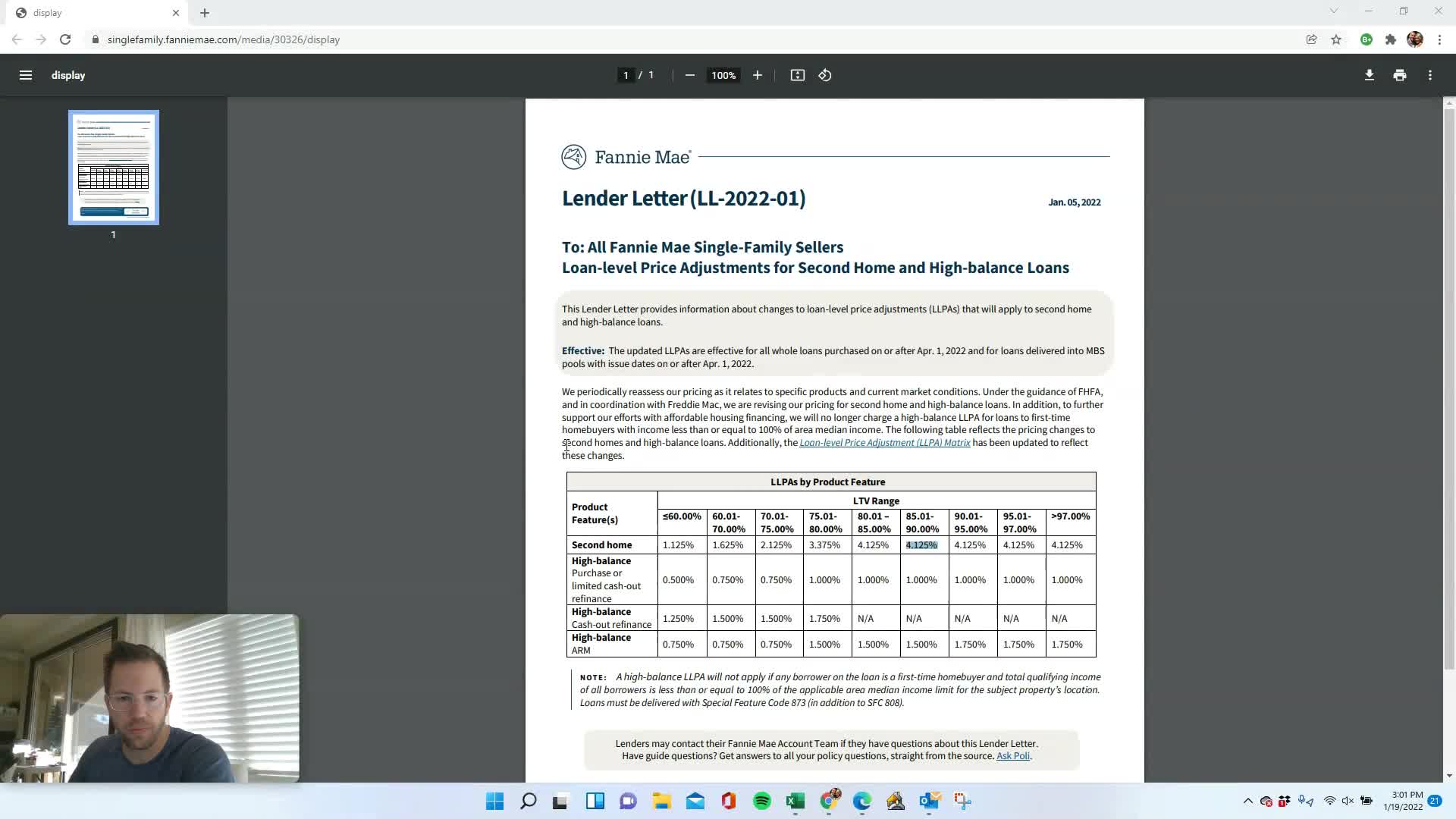Zoom out with the minus button
This screenshot has width=1456, height=819.
689,75
